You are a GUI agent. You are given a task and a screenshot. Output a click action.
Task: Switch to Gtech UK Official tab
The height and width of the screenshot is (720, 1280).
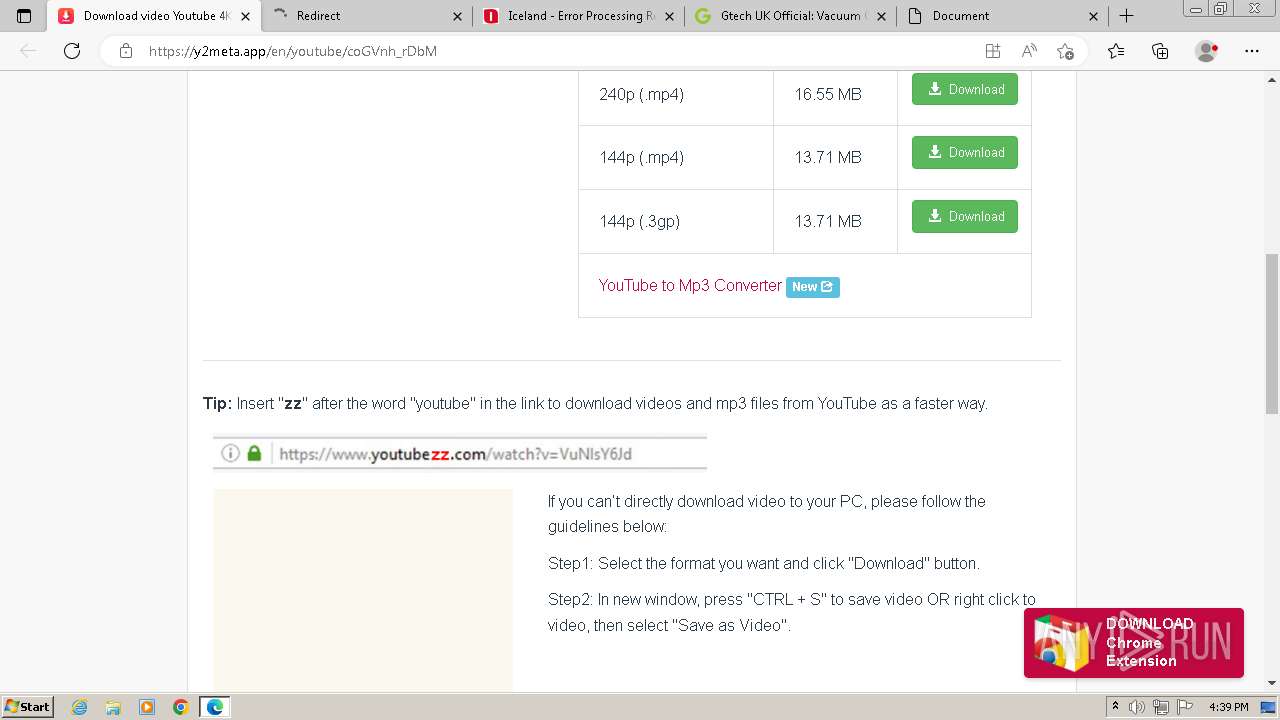tap(790, 16)
